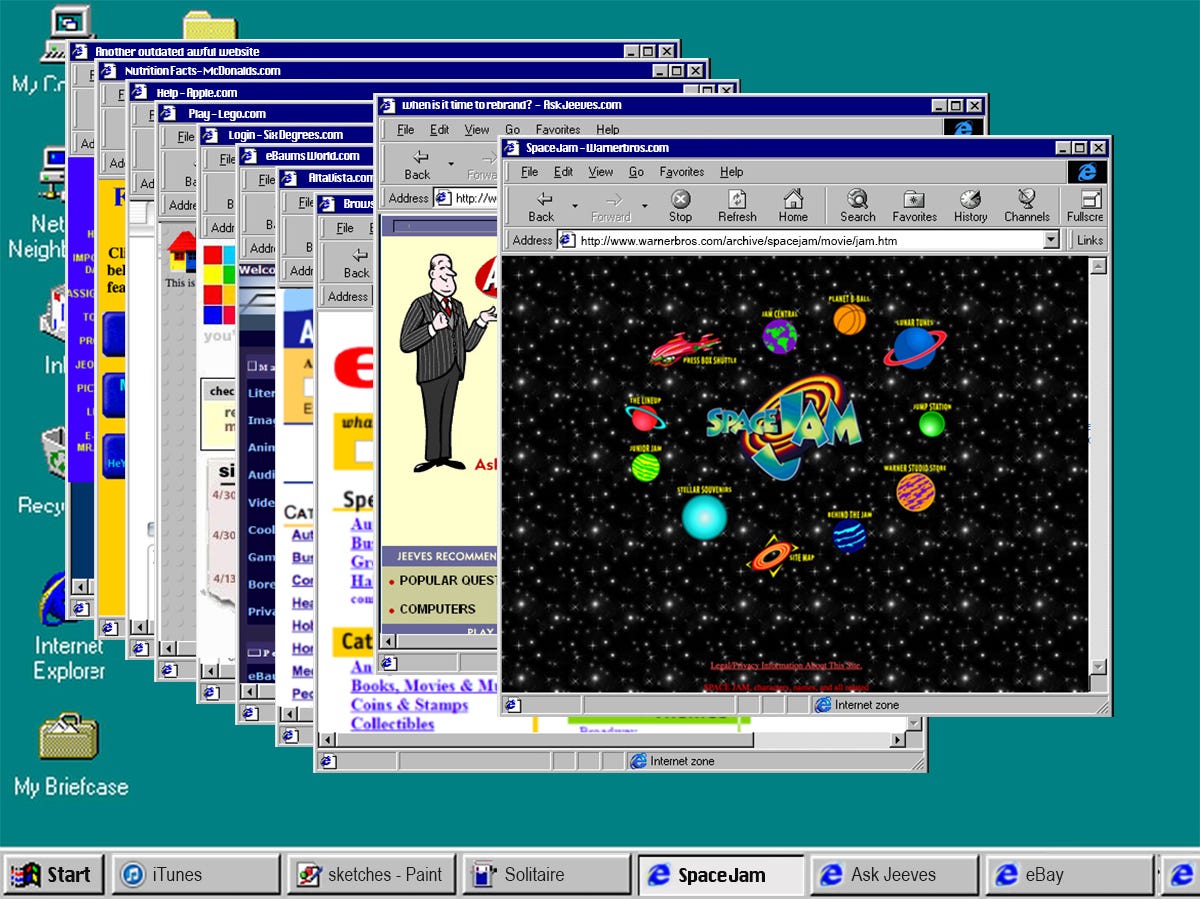Expand the Links bar in SpaceJam window
This screenshot has width=1200, height=899.
coord(1090,240)
